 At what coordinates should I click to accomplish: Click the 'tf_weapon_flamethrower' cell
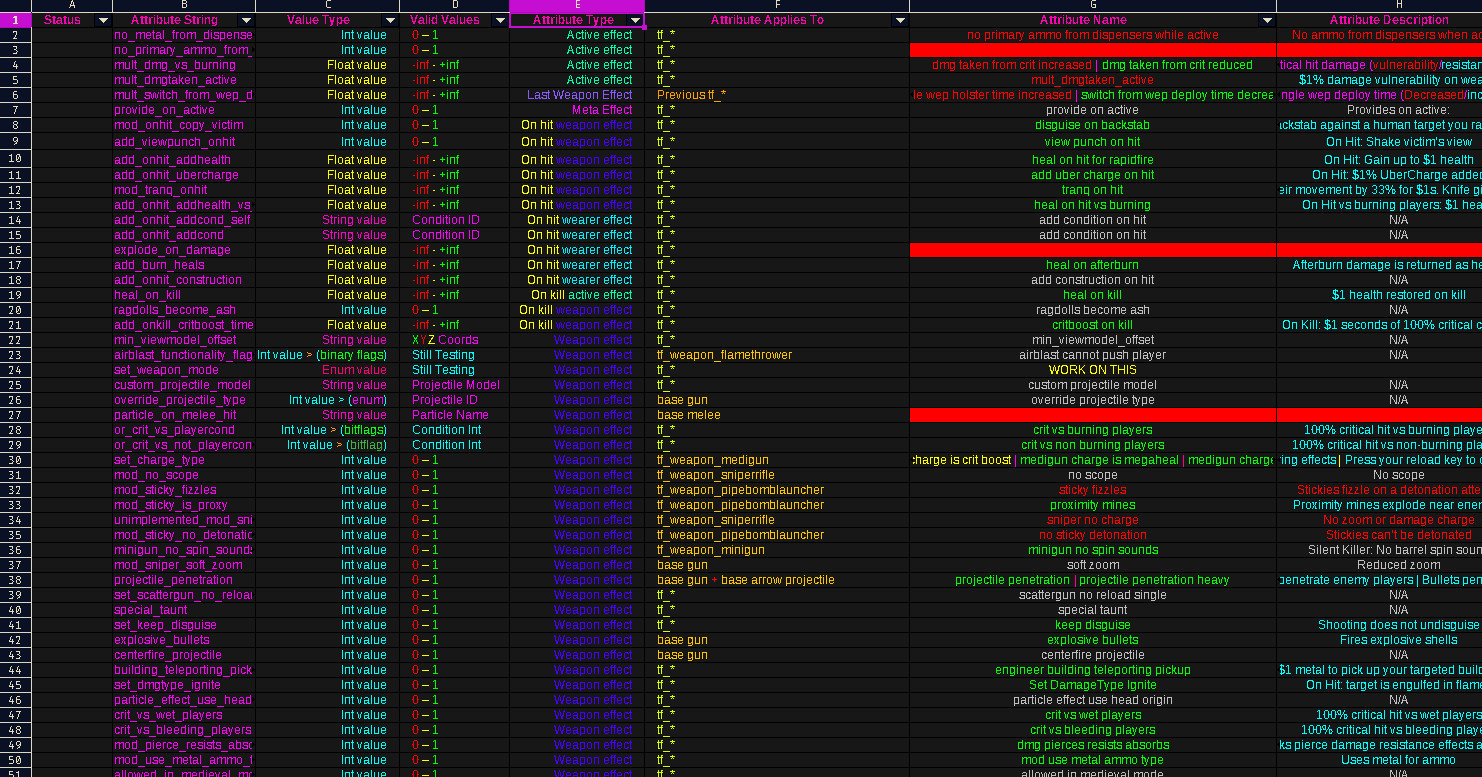[x=724, y=355]
